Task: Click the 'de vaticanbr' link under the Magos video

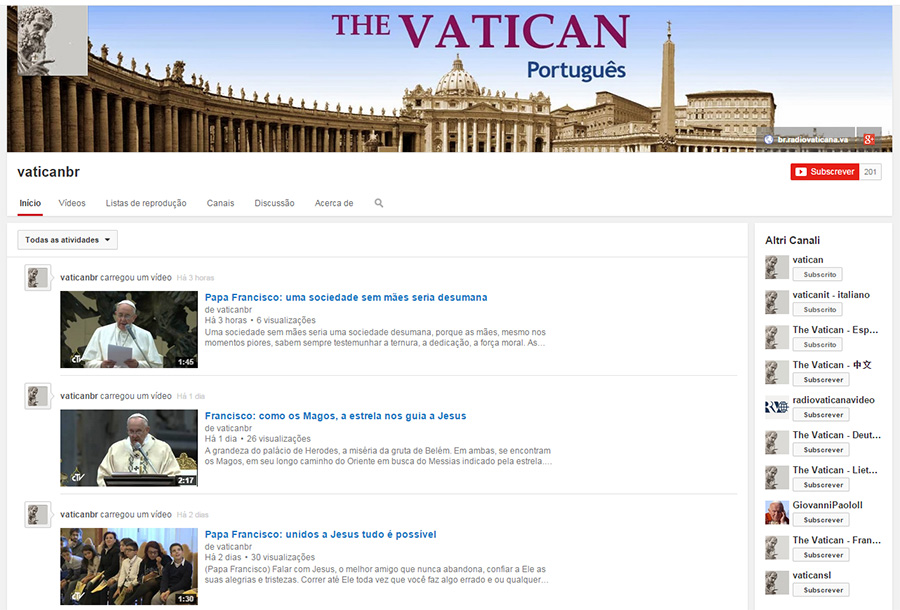Action: [228, 428]
